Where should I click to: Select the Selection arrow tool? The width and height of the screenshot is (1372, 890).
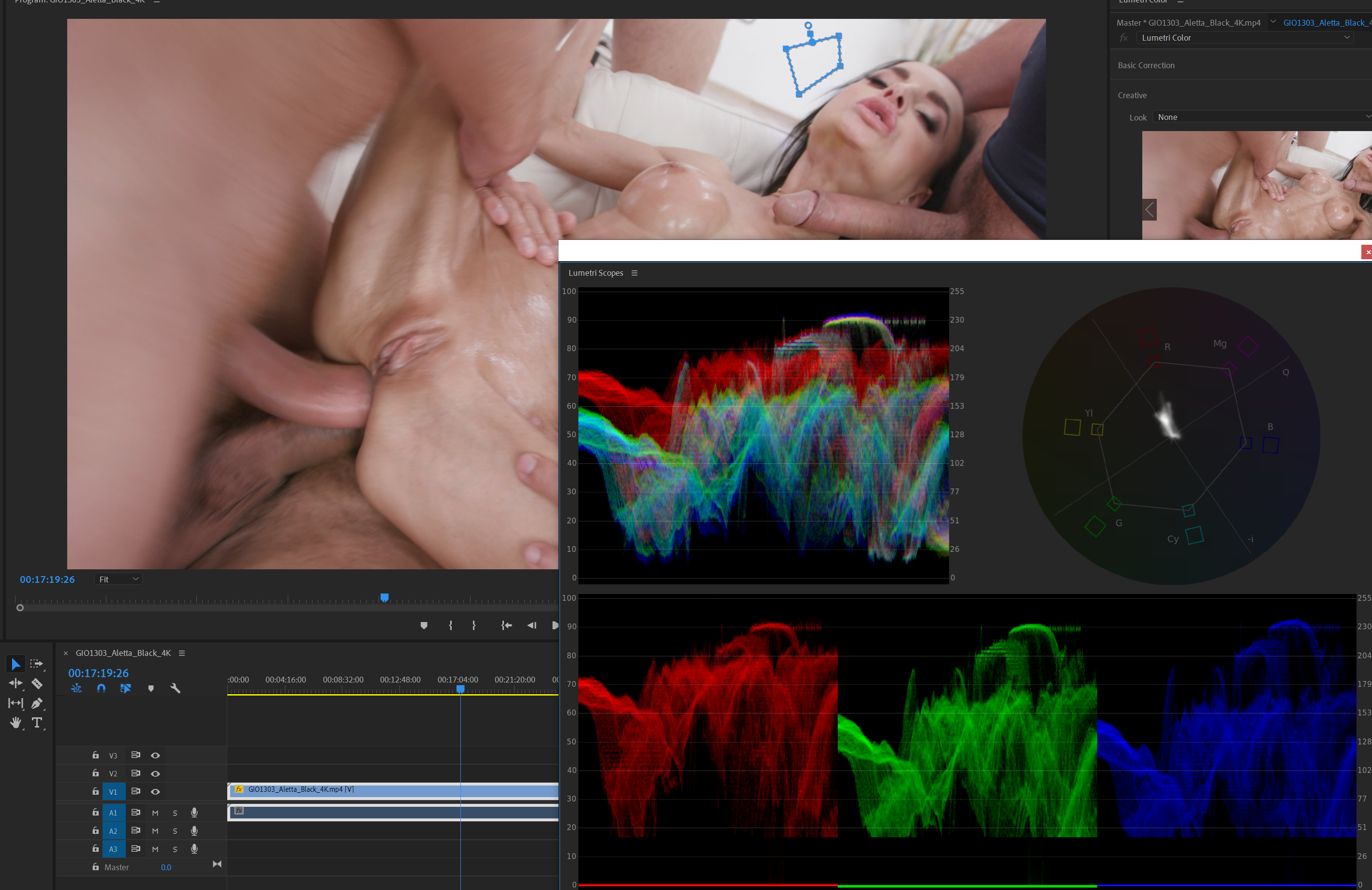pyautogui.click(x=15, y=664)
